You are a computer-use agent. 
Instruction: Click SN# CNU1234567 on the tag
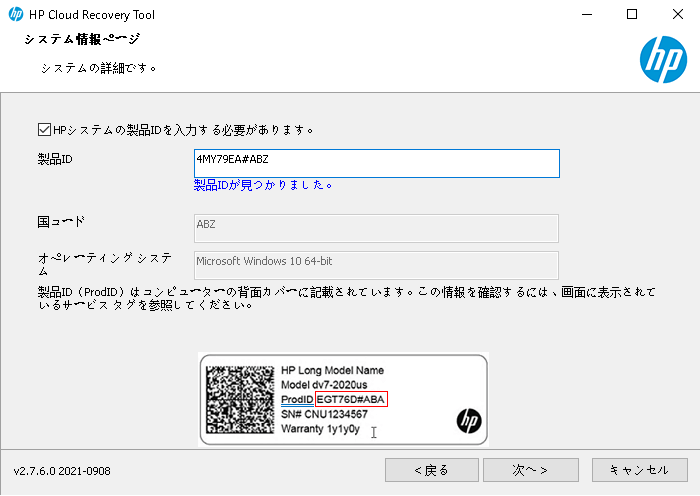[325, 414]
